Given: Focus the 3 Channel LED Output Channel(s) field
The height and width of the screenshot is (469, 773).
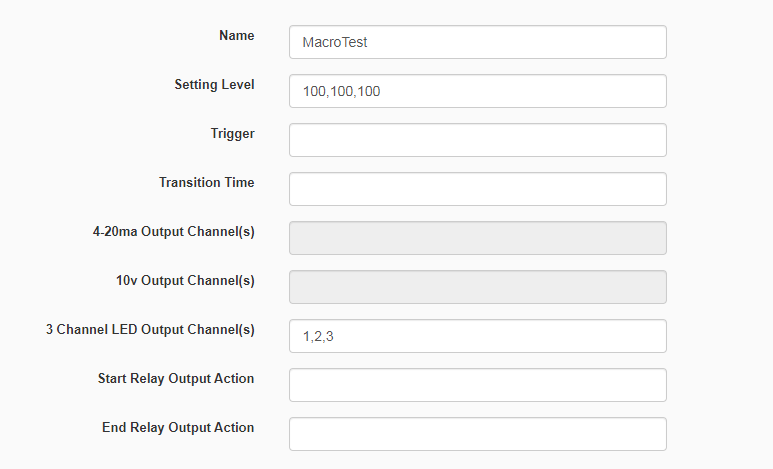Looking at the screenshot, I should (x=478, y=336).
